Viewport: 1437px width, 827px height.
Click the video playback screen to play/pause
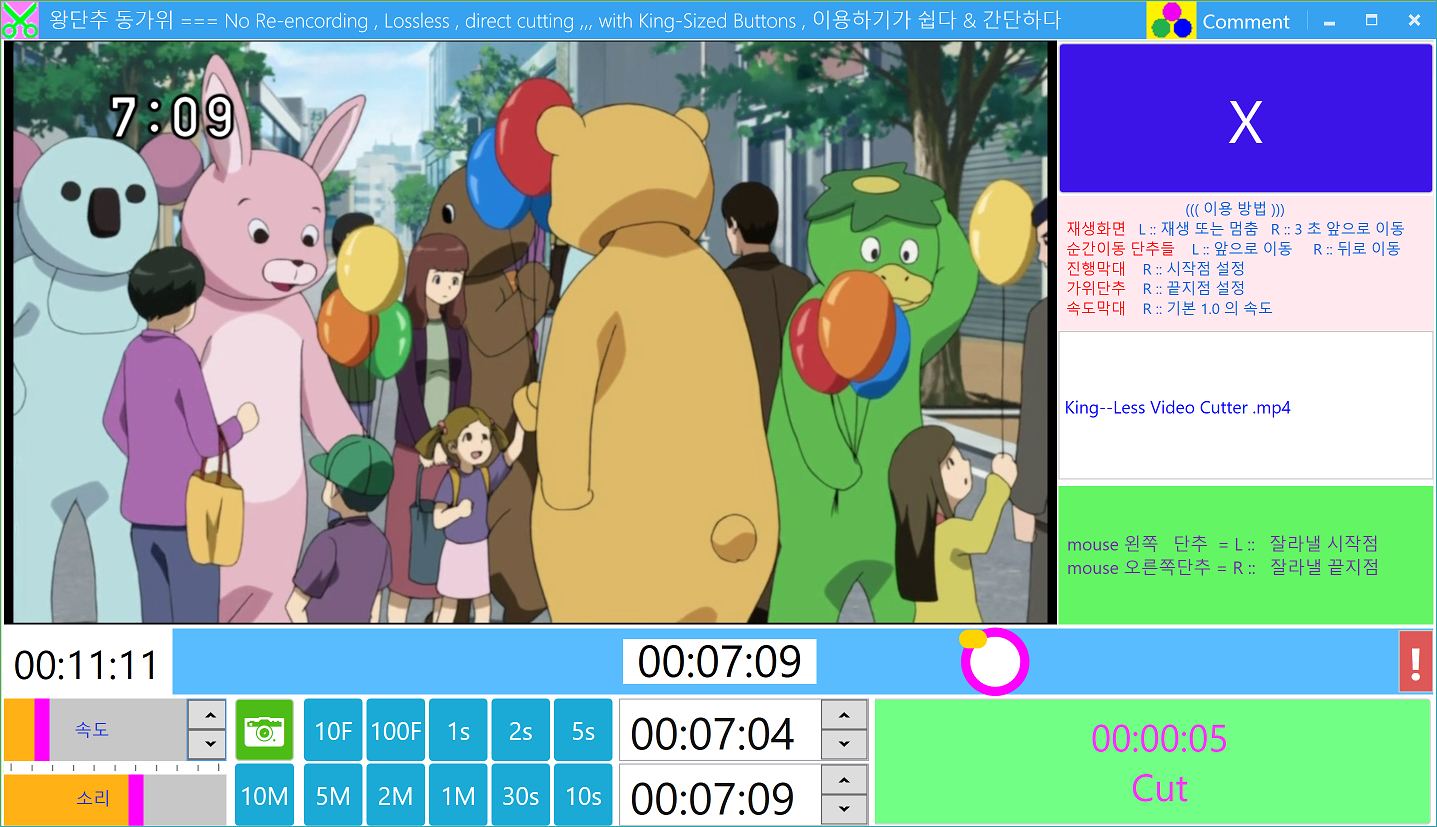tap(530, 333)
